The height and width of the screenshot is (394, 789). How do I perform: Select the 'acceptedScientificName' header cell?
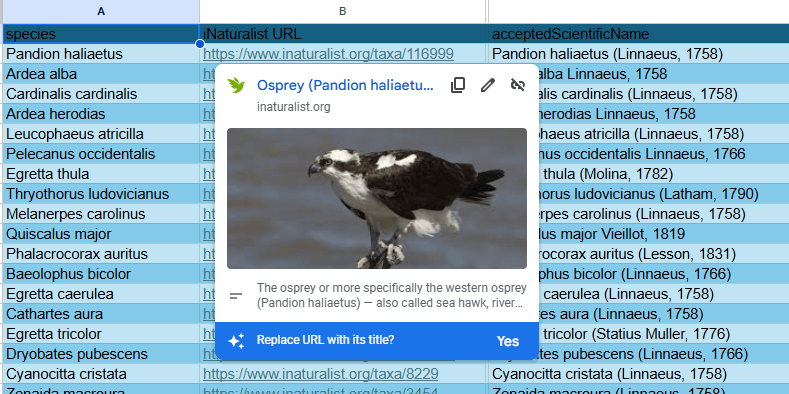pyautogui.click(x=638, y=34)
